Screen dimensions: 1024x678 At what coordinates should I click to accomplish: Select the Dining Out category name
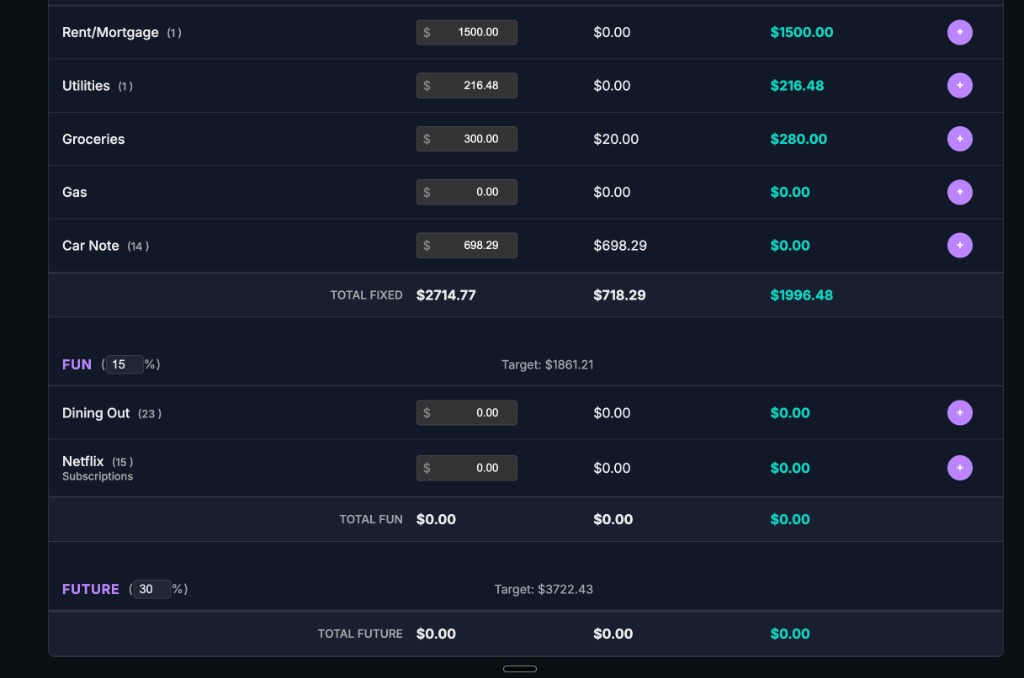96,413
